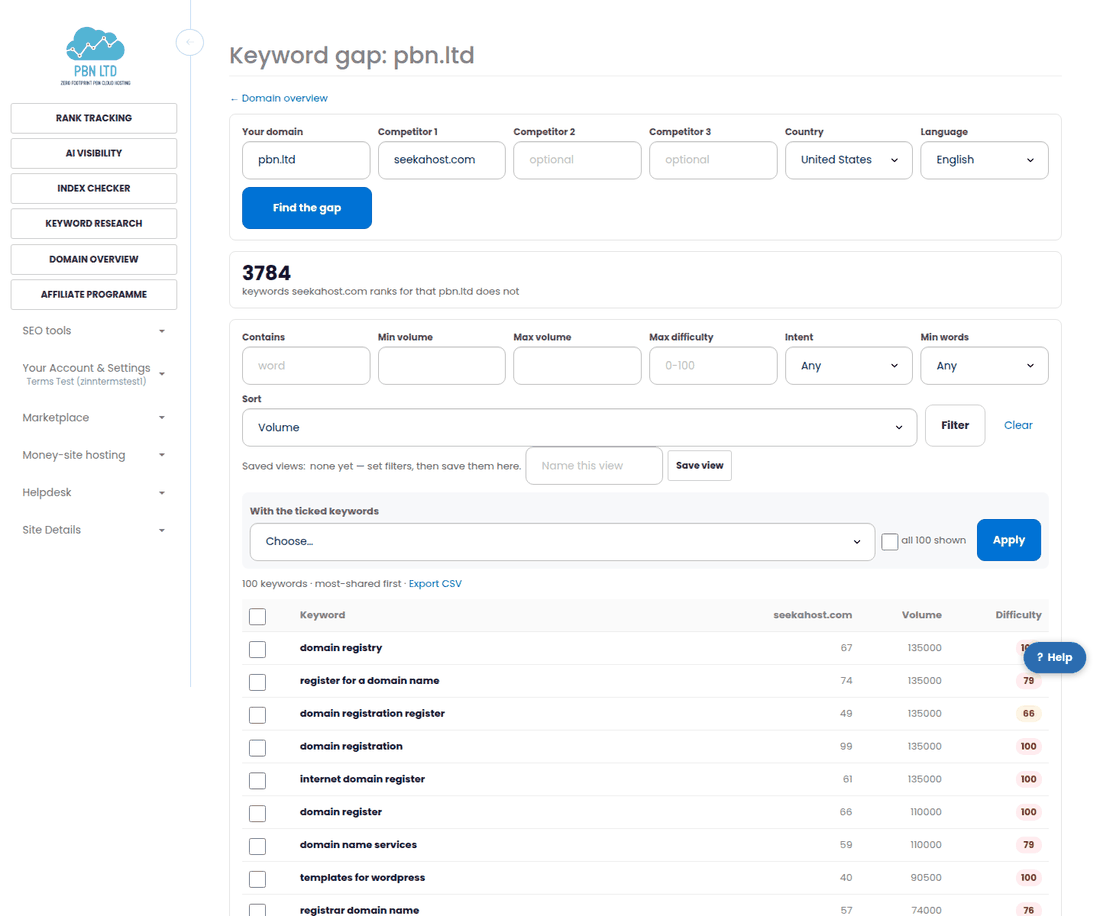
Task: Collapse sidebar with the round arrow button
Action: pyautogui.click(x=189, y=42)
